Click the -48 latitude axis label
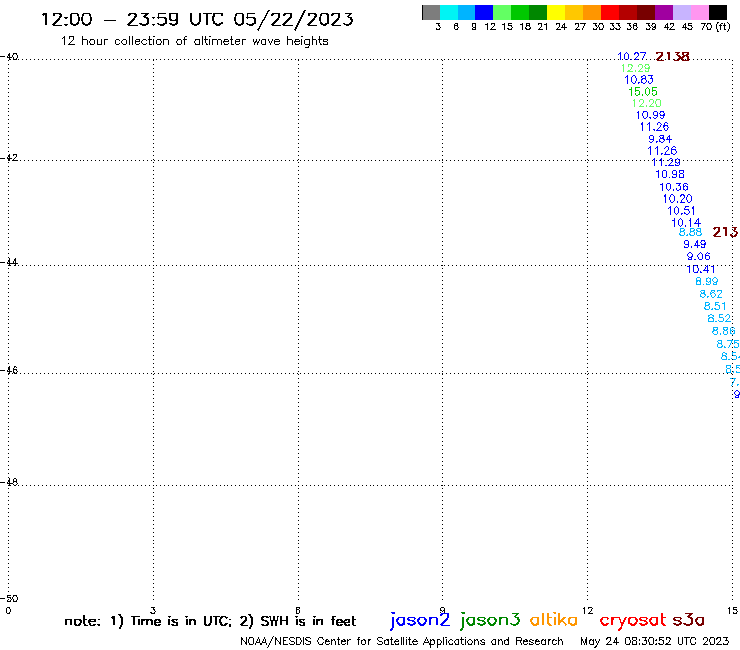The height and width of the screenshot is (650, 740). tap(9, 482)
